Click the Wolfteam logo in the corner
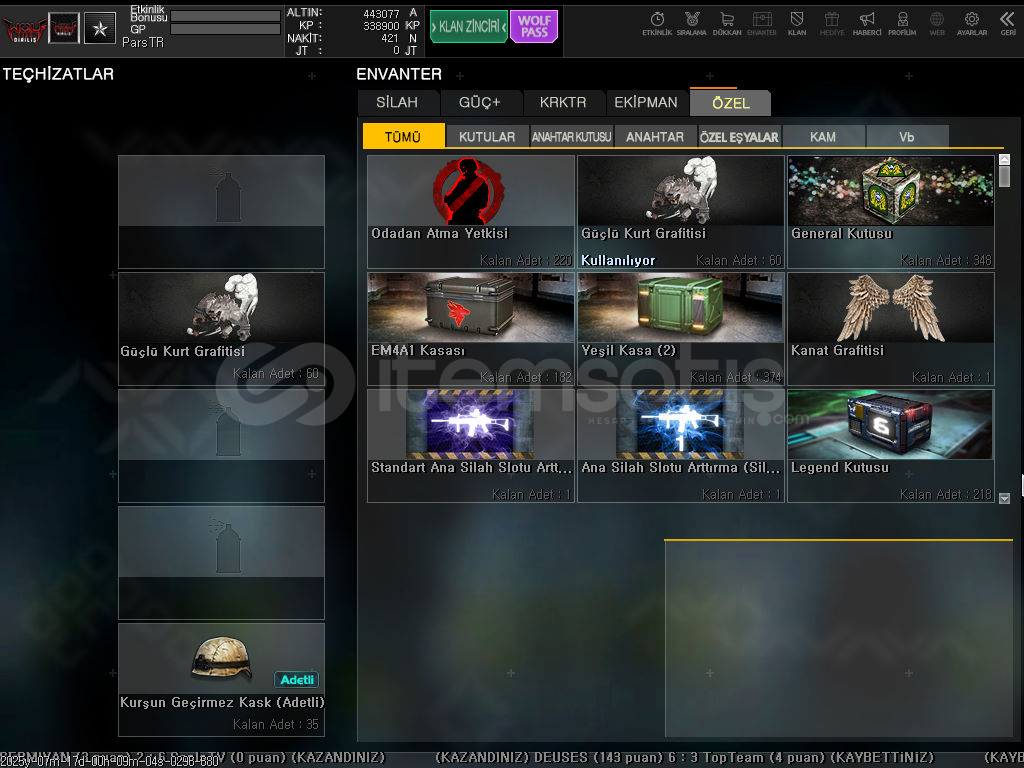The width and height of the screenshot is (1024, 768). coord(24,29)
